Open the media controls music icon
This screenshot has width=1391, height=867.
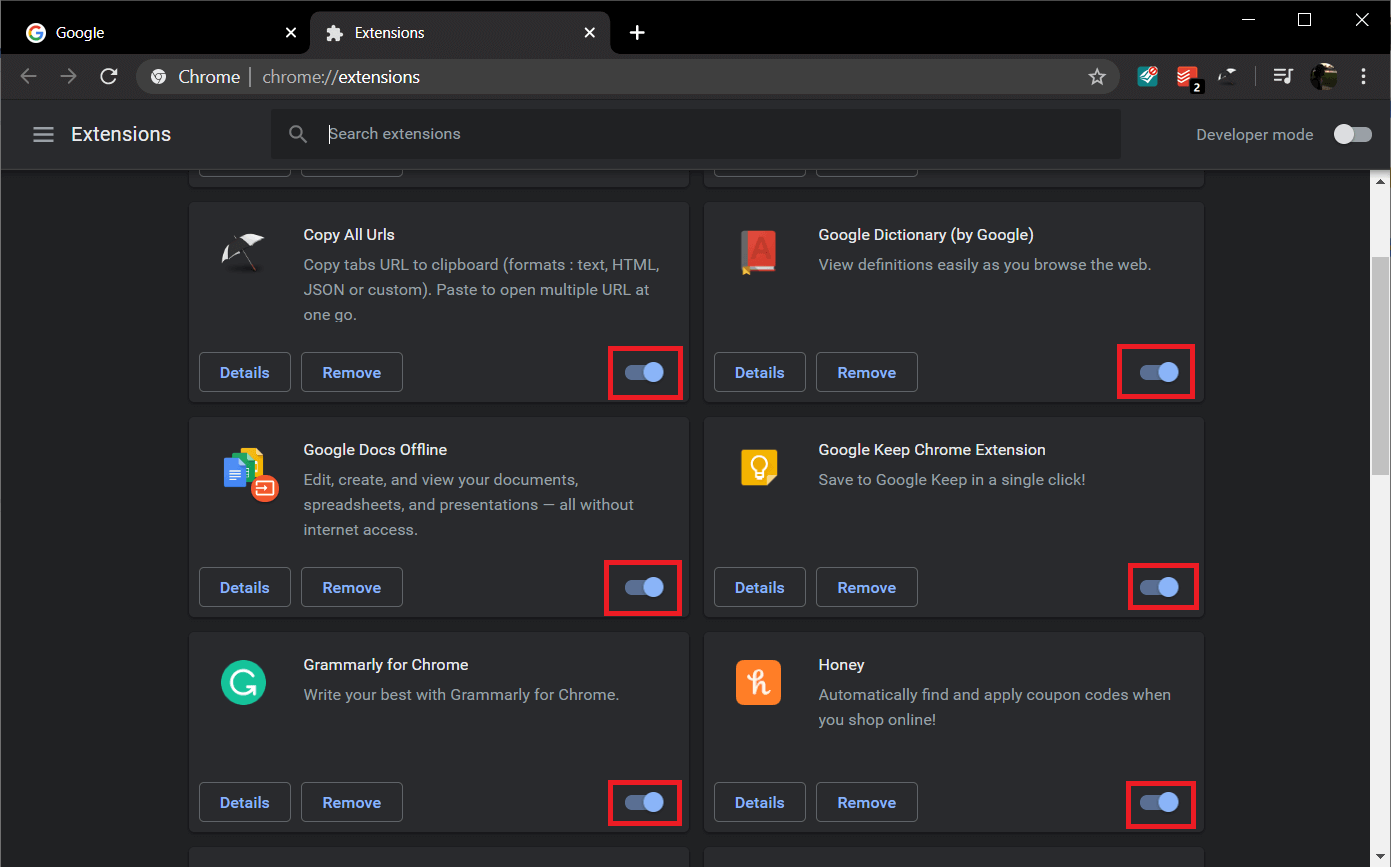point(1283,77)
